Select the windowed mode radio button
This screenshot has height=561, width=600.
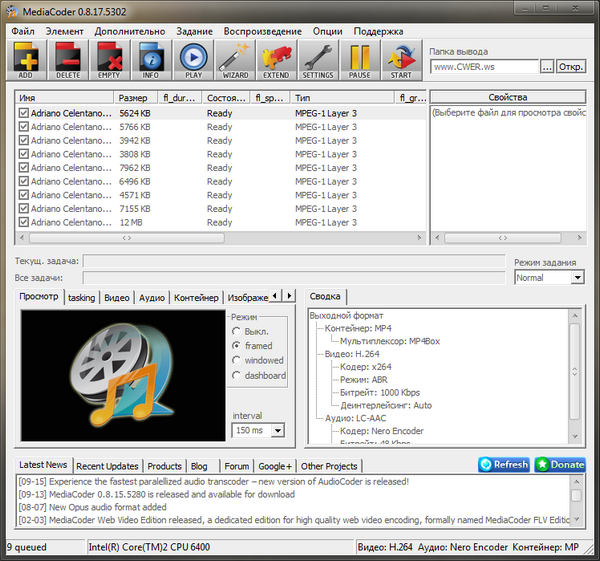point(236,360)
